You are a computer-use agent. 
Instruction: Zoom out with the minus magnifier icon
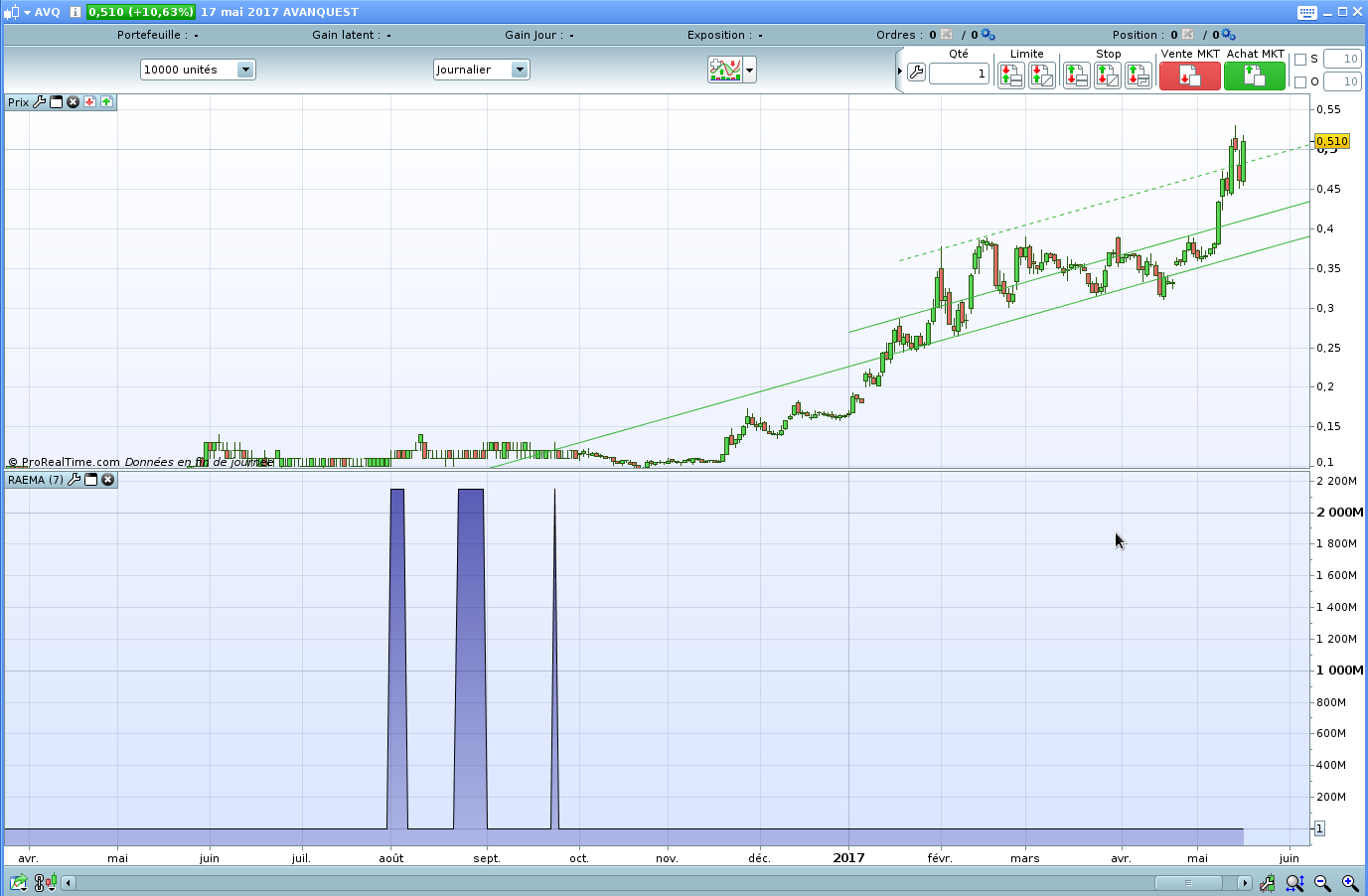1322,882
